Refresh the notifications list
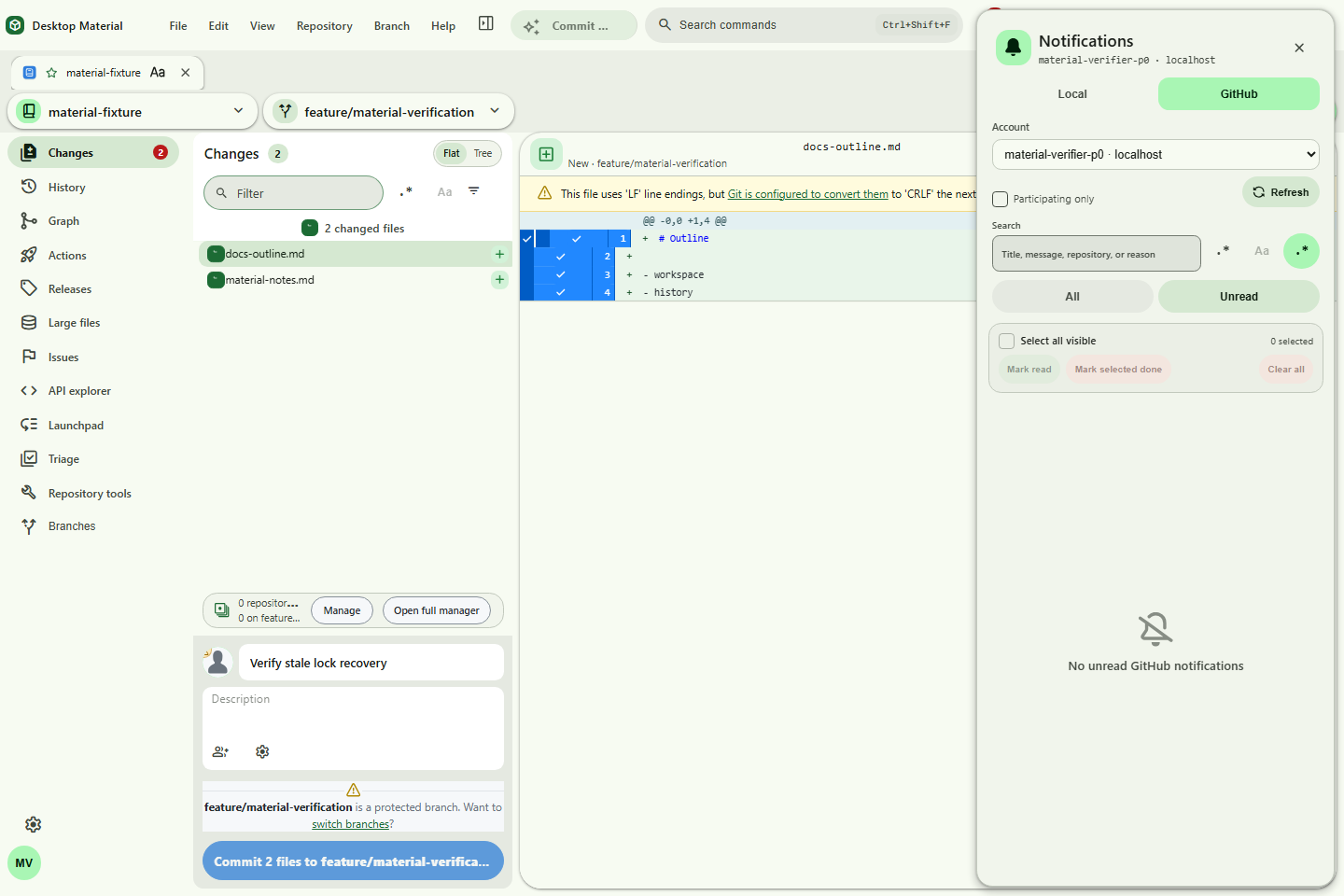The image size is (1344, 896). [x=1281, y=192]
